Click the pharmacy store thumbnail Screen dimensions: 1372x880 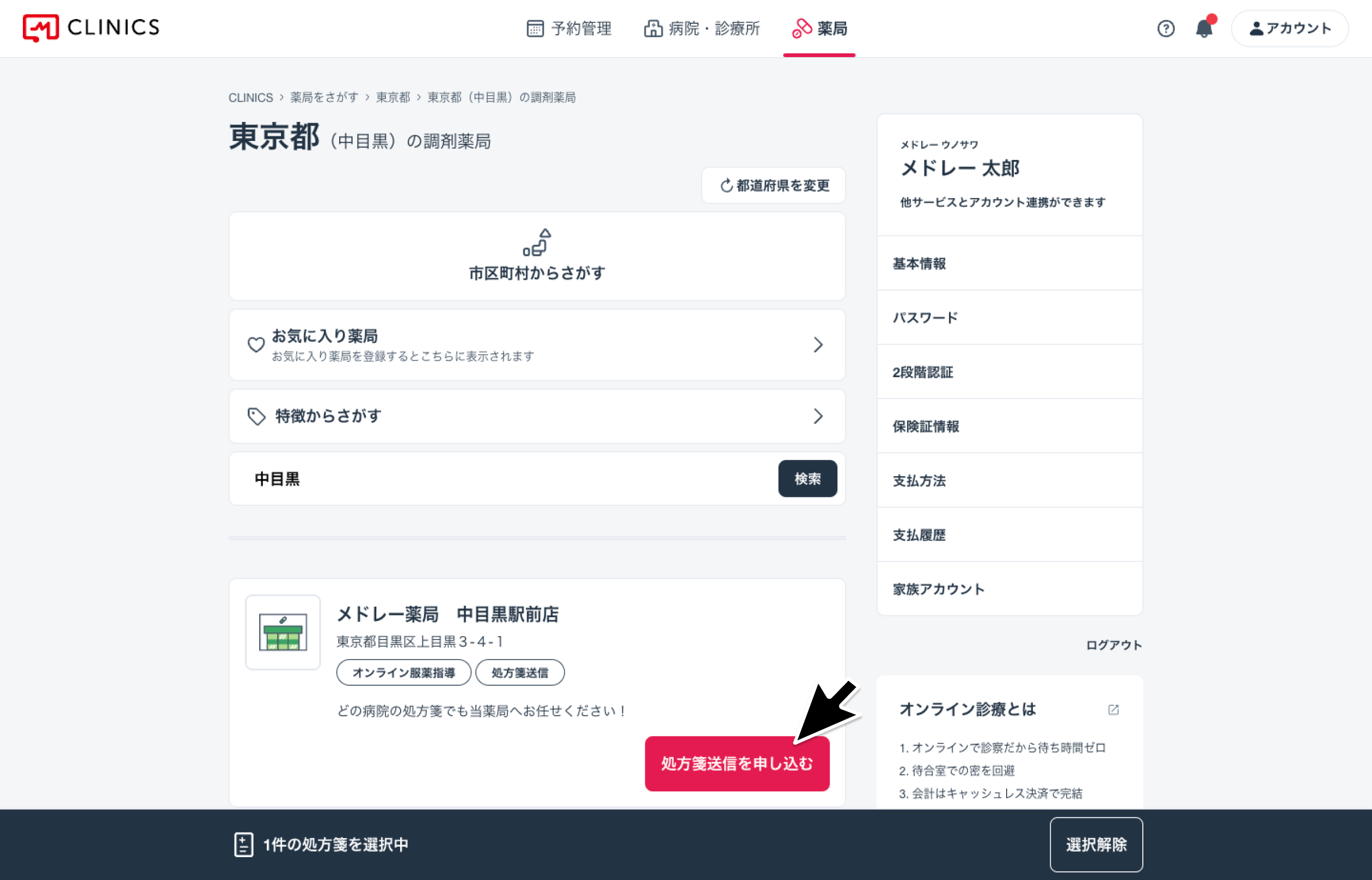[283, 632]
